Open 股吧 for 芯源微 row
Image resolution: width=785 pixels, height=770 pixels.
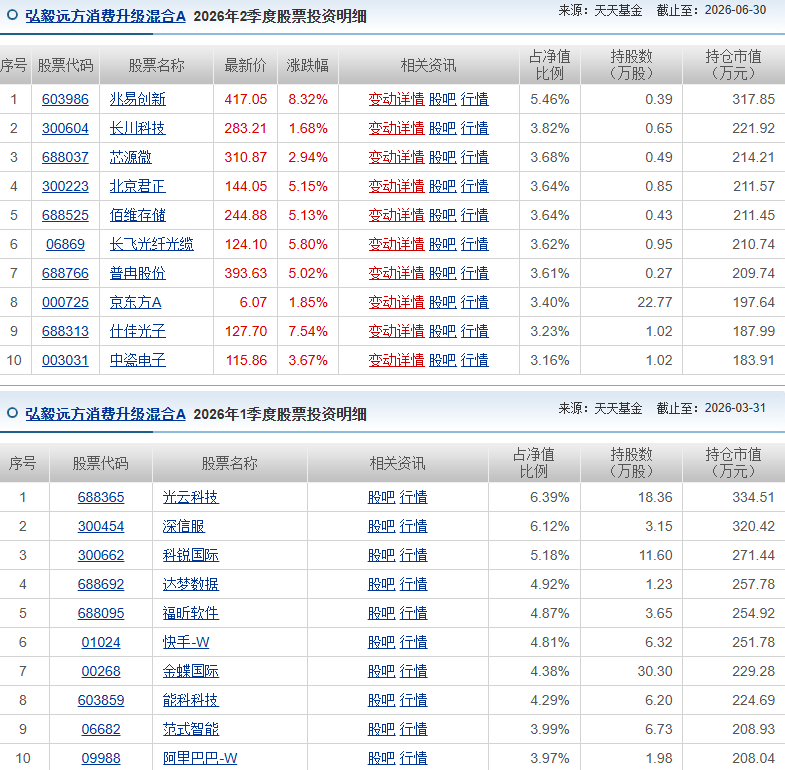pyautogui.click(x=443, y=157)
